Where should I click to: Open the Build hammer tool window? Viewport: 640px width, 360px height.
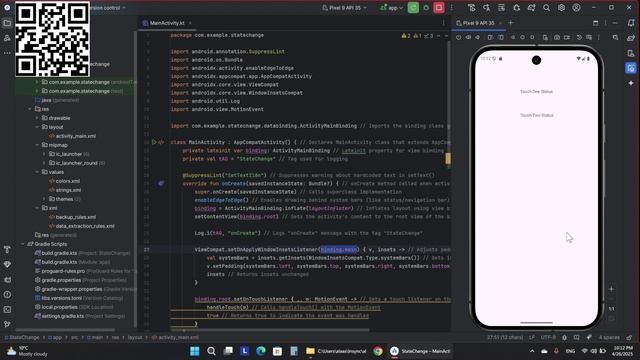click(7, 249)
